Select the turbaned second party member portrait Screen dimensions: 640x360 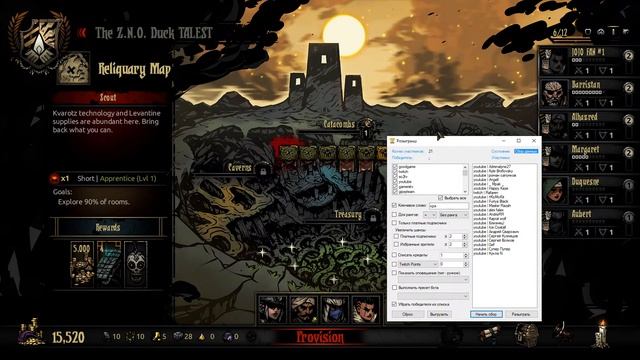click(x=304, y=309)
